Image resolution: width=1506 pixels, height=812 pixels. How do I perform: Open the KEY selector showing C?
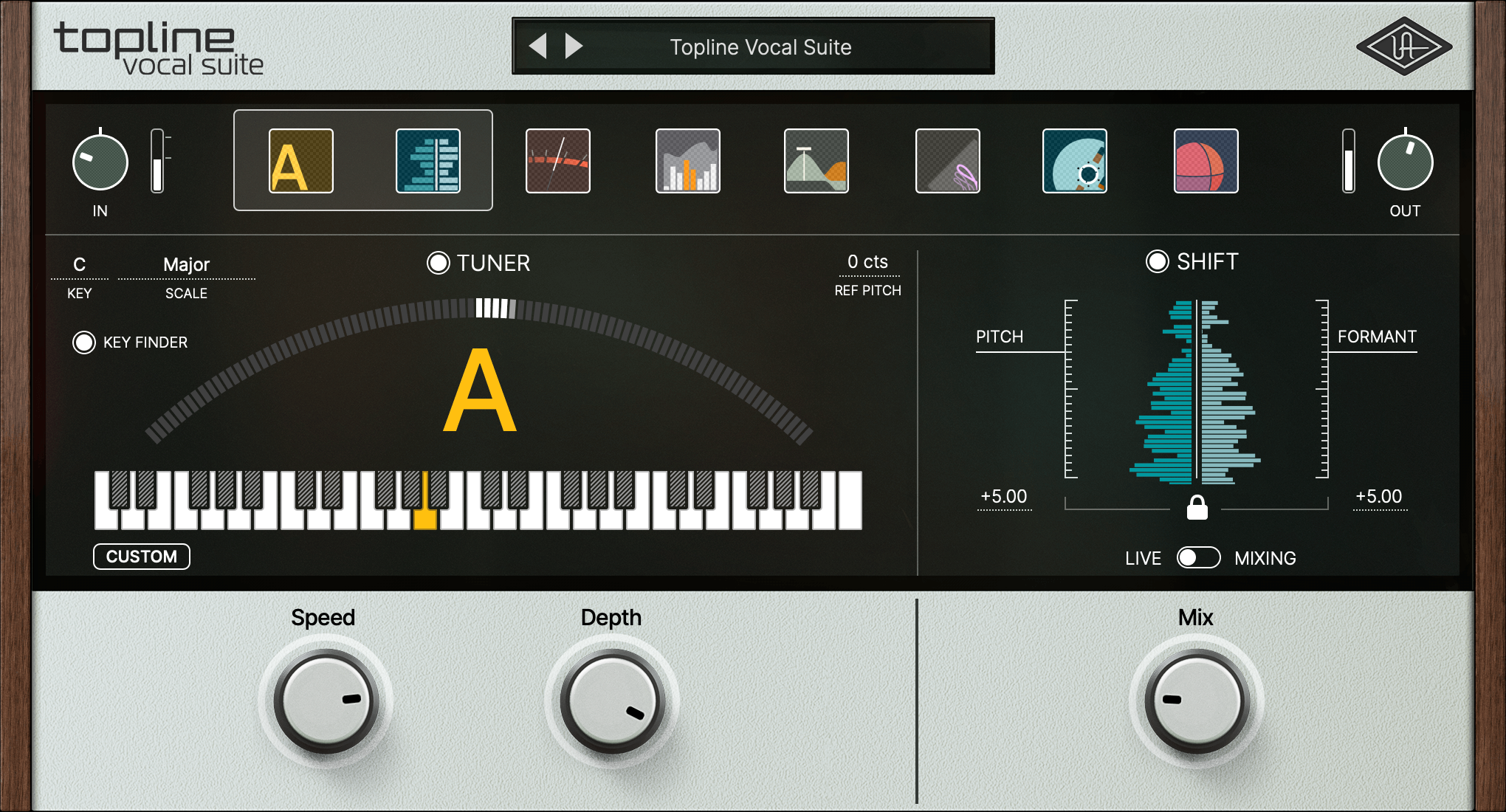(x=79, y=264)
